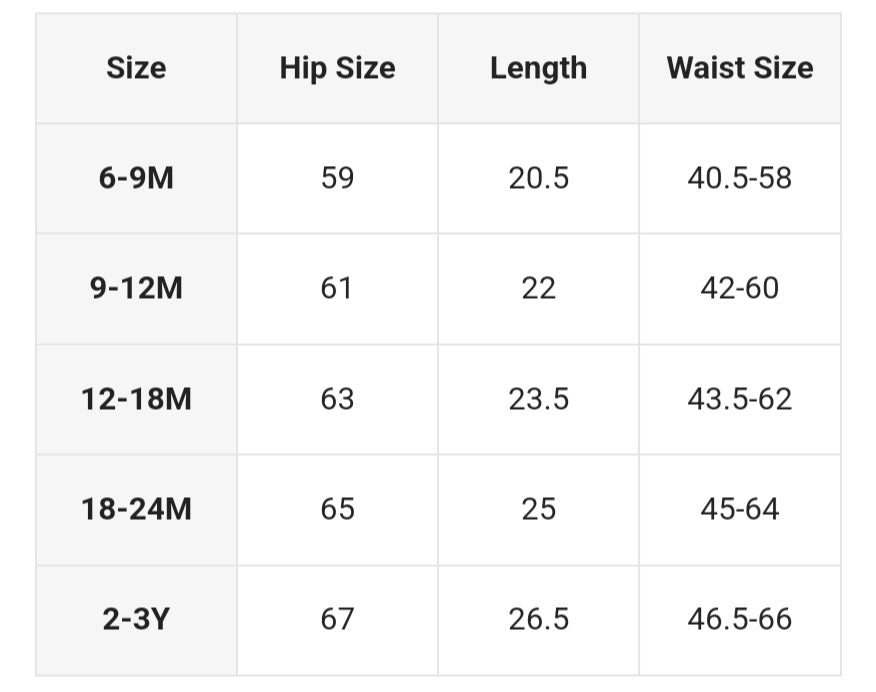Click the Size column header

pos(136,68)
